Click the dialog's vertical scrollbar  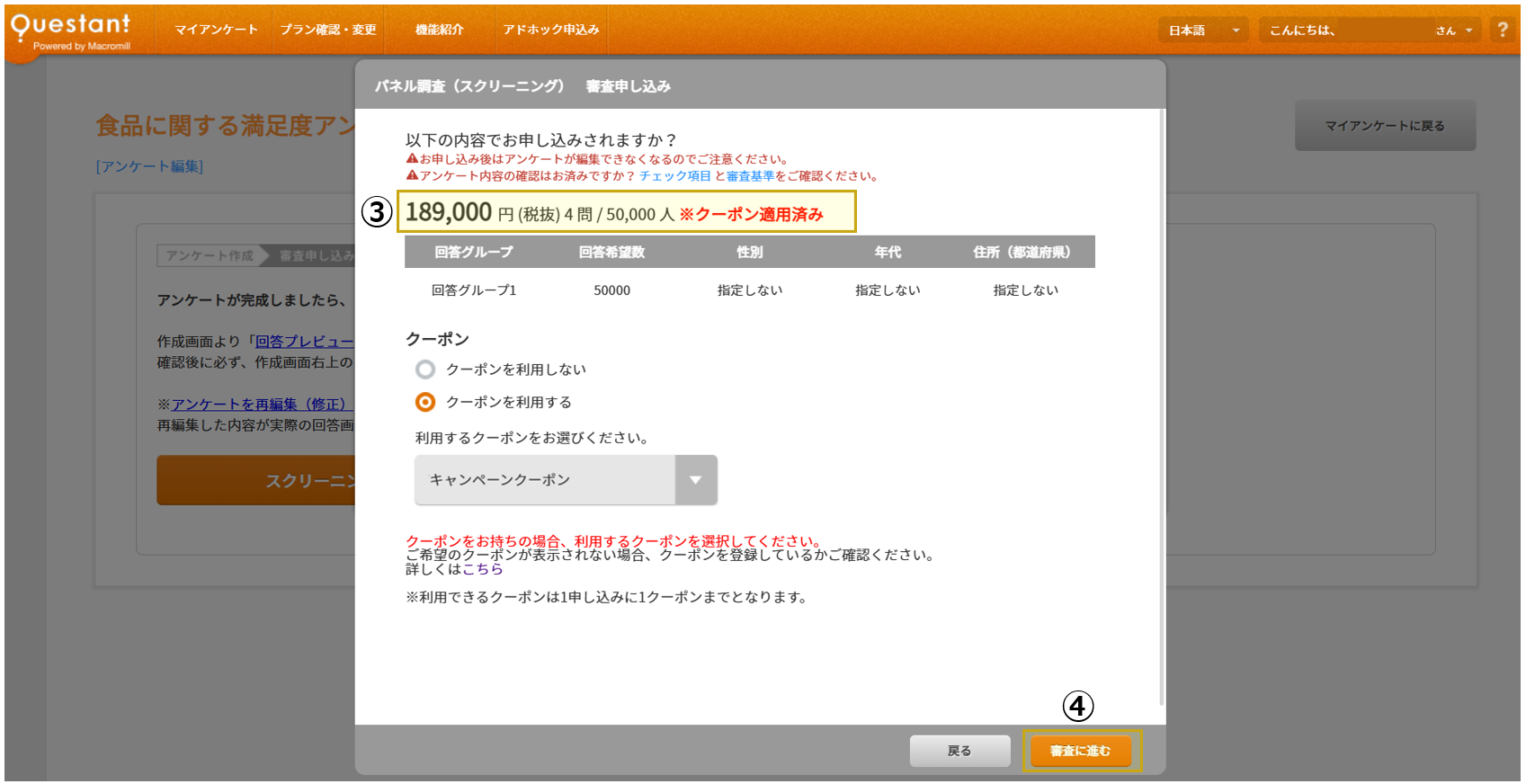click(1162, 405)
